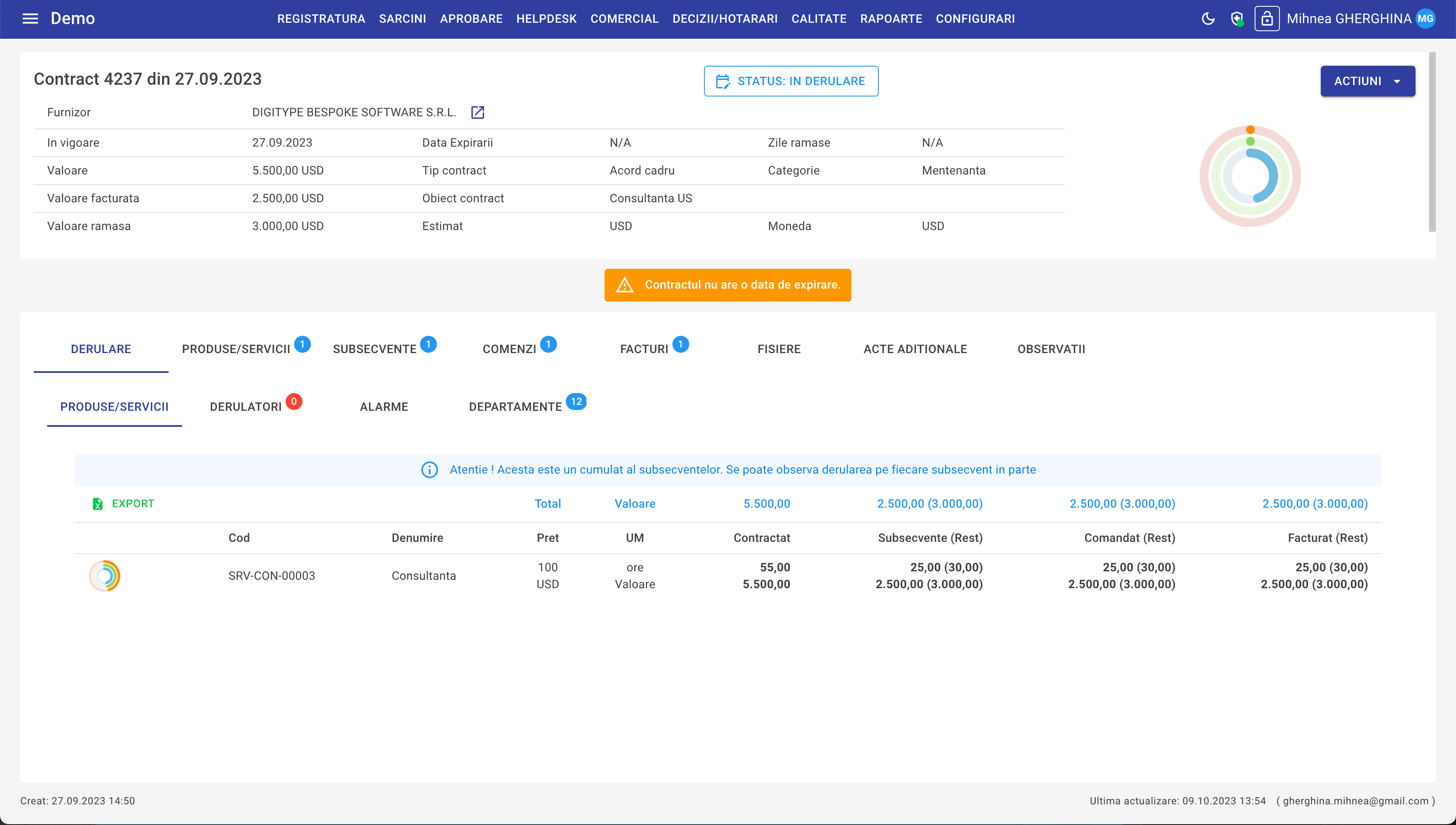This screenshot has height=825, width=1456.
Task: Expand the ACTIUNI dropdown button
Action: (1367, 81)
